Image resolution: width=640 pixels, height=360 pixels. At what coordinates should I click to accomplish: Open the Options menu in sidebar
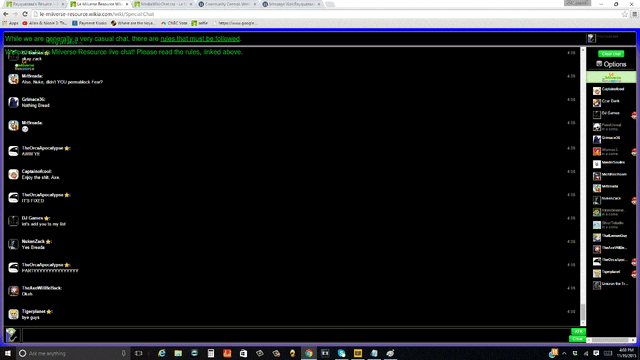611,64
